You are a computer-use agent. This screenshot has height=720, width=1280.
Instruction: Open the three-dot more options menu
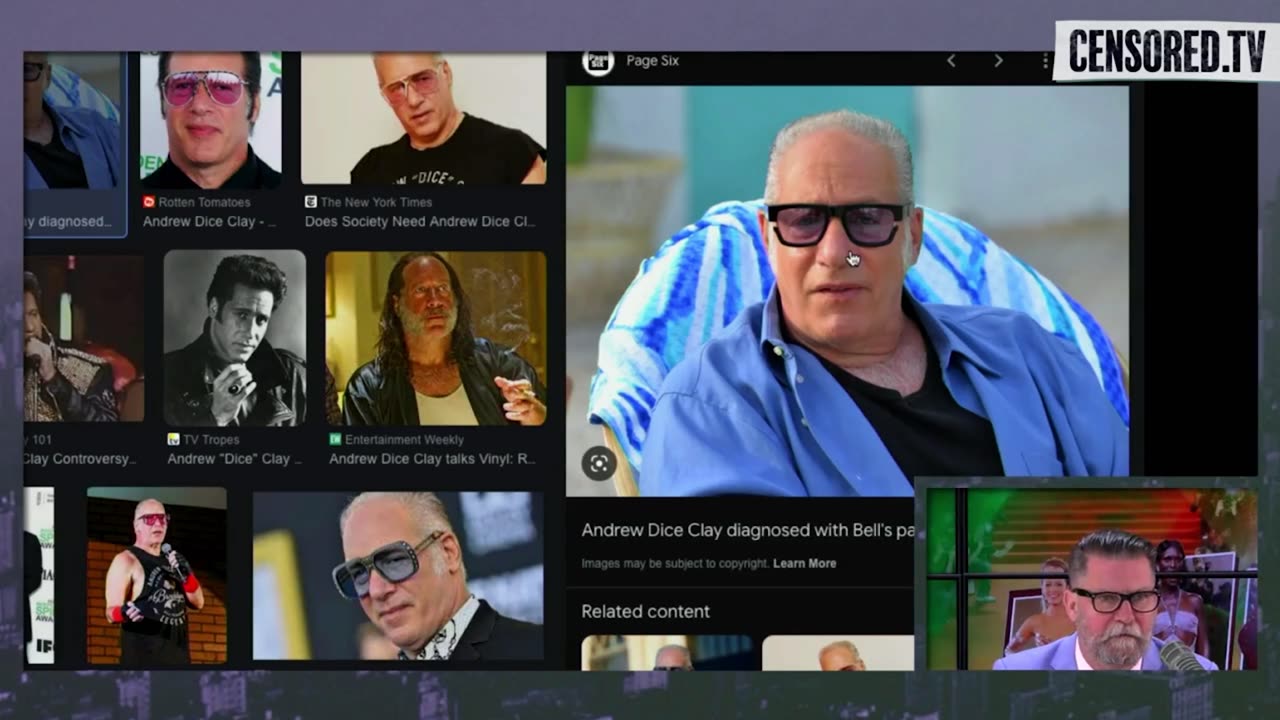point(1045,61)
